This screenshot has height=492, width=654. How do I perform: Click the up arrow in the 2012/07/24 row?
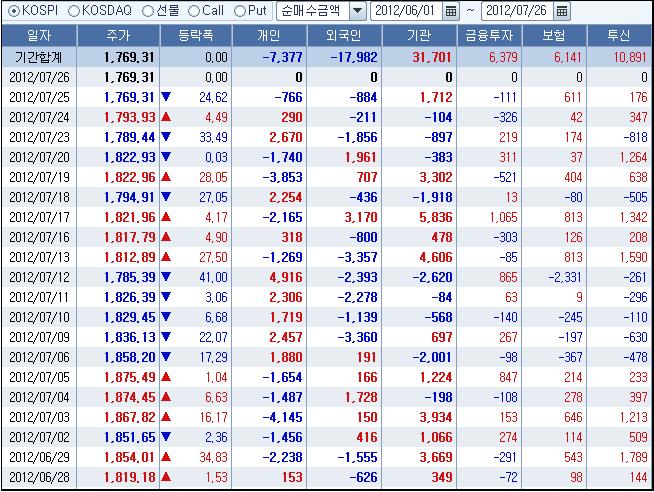(x=166, y=117)
